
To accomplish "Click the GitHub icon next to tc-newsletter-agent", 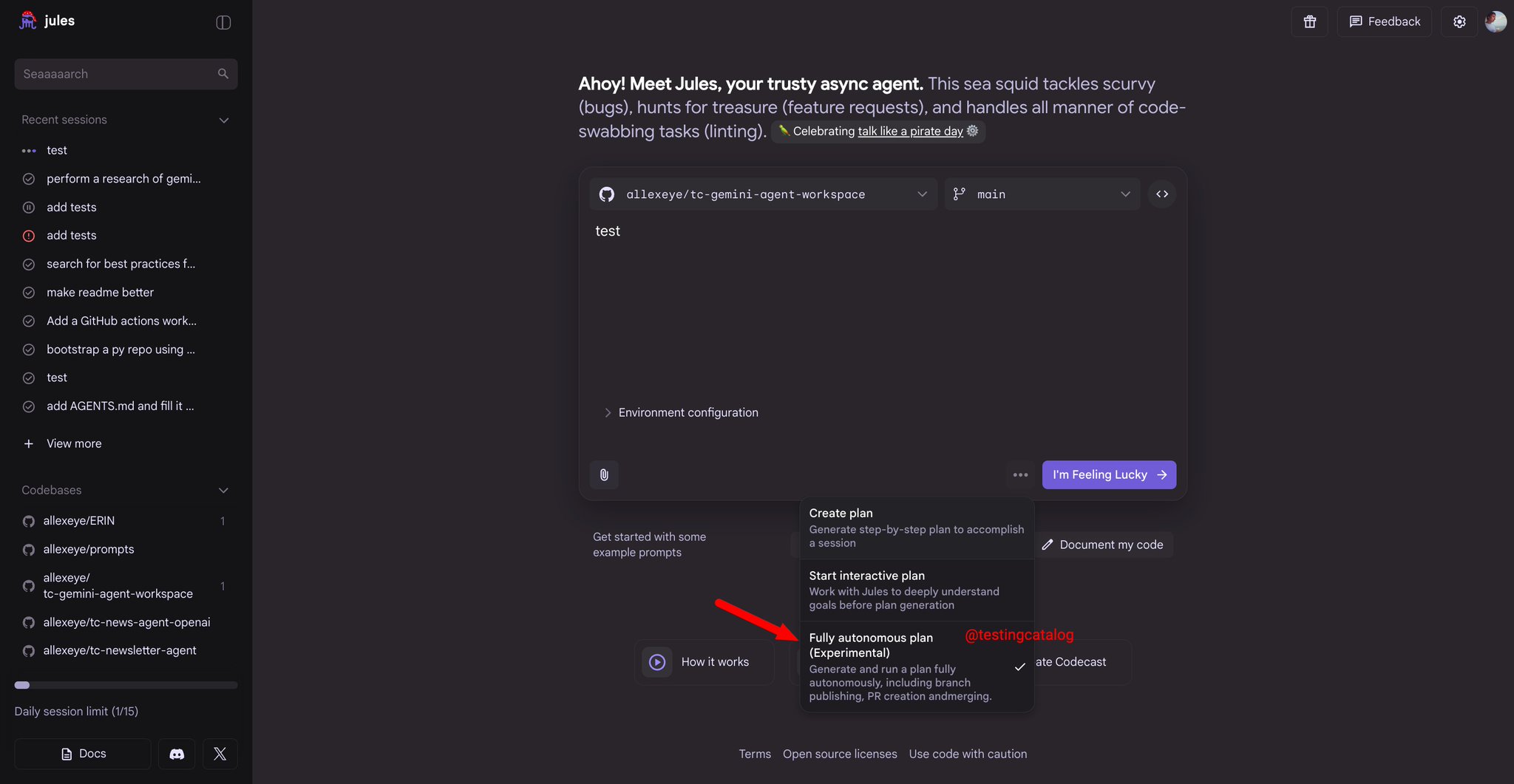I will click(x=29, y=651).
